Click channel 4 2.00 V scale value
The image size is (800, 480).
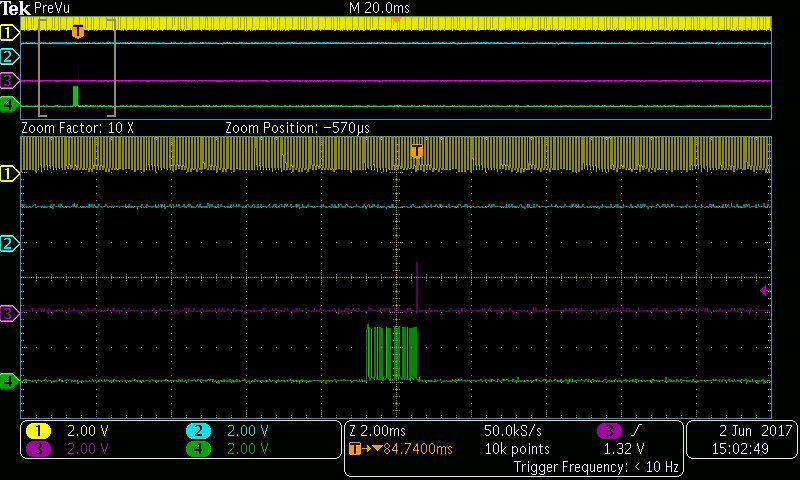pyautogui.click(x=247, y=449)
